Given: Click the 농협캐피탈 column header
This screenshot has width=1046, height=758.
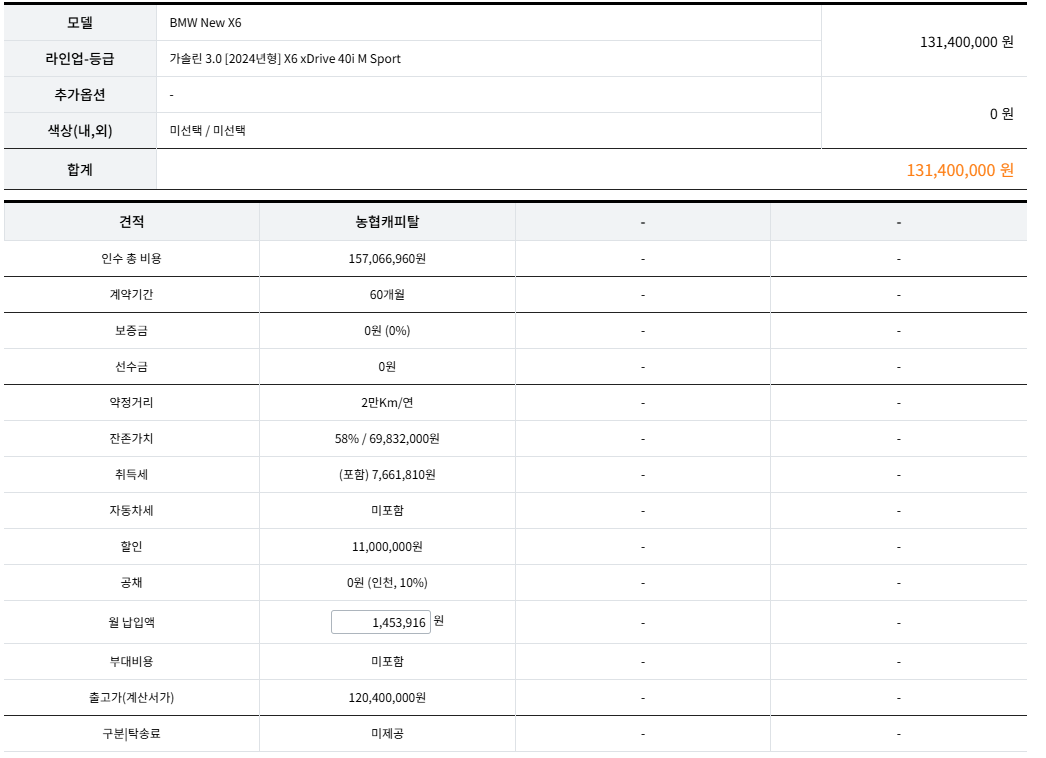Looking at the screenshot, I should [x=387, y=222].
